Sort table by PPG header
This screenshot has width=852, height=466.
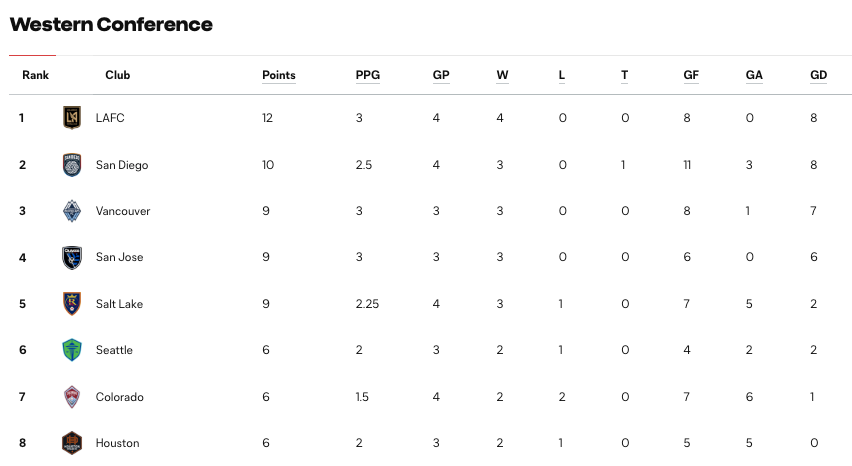(x=367, y=75)
